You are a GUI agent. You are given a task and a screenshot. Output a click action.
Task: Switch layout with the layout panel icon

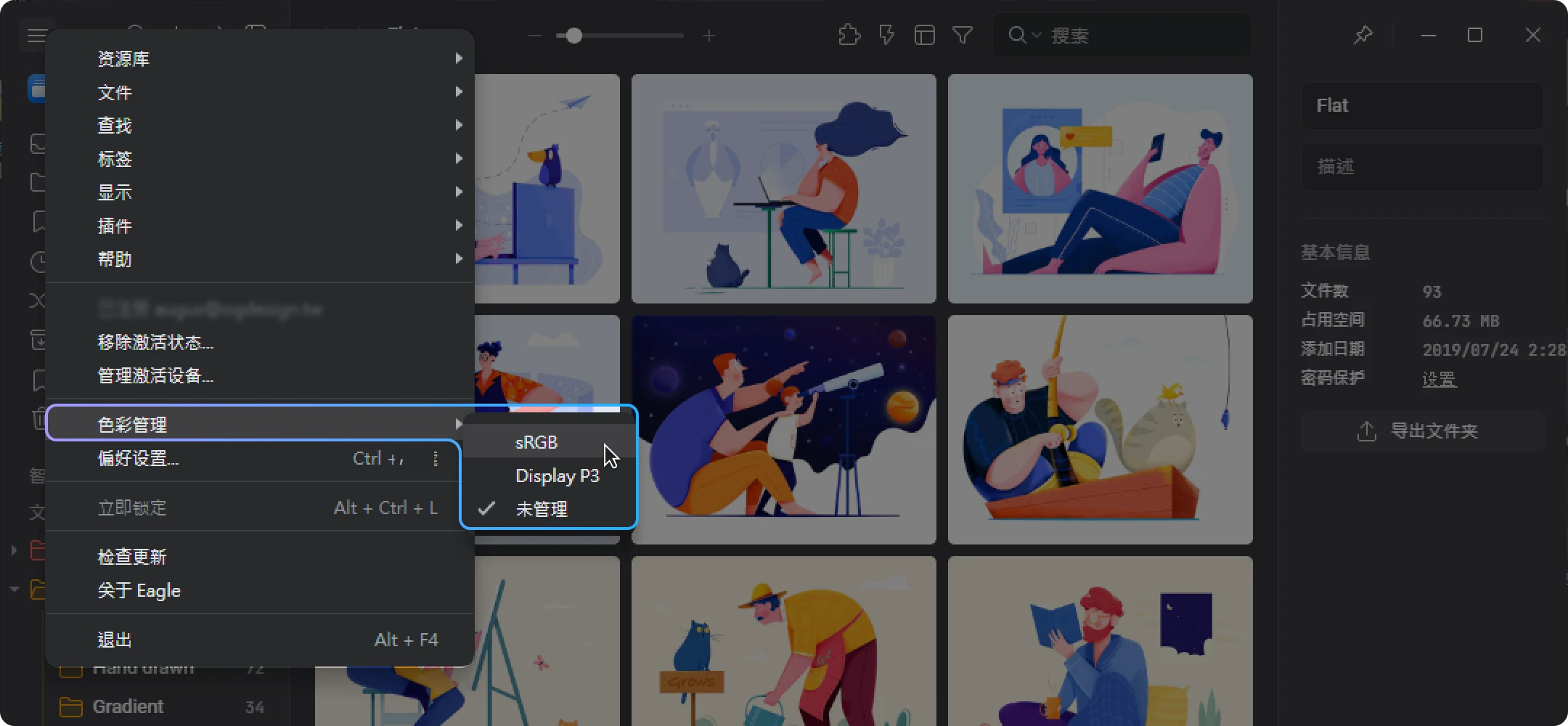click(924, 35)
